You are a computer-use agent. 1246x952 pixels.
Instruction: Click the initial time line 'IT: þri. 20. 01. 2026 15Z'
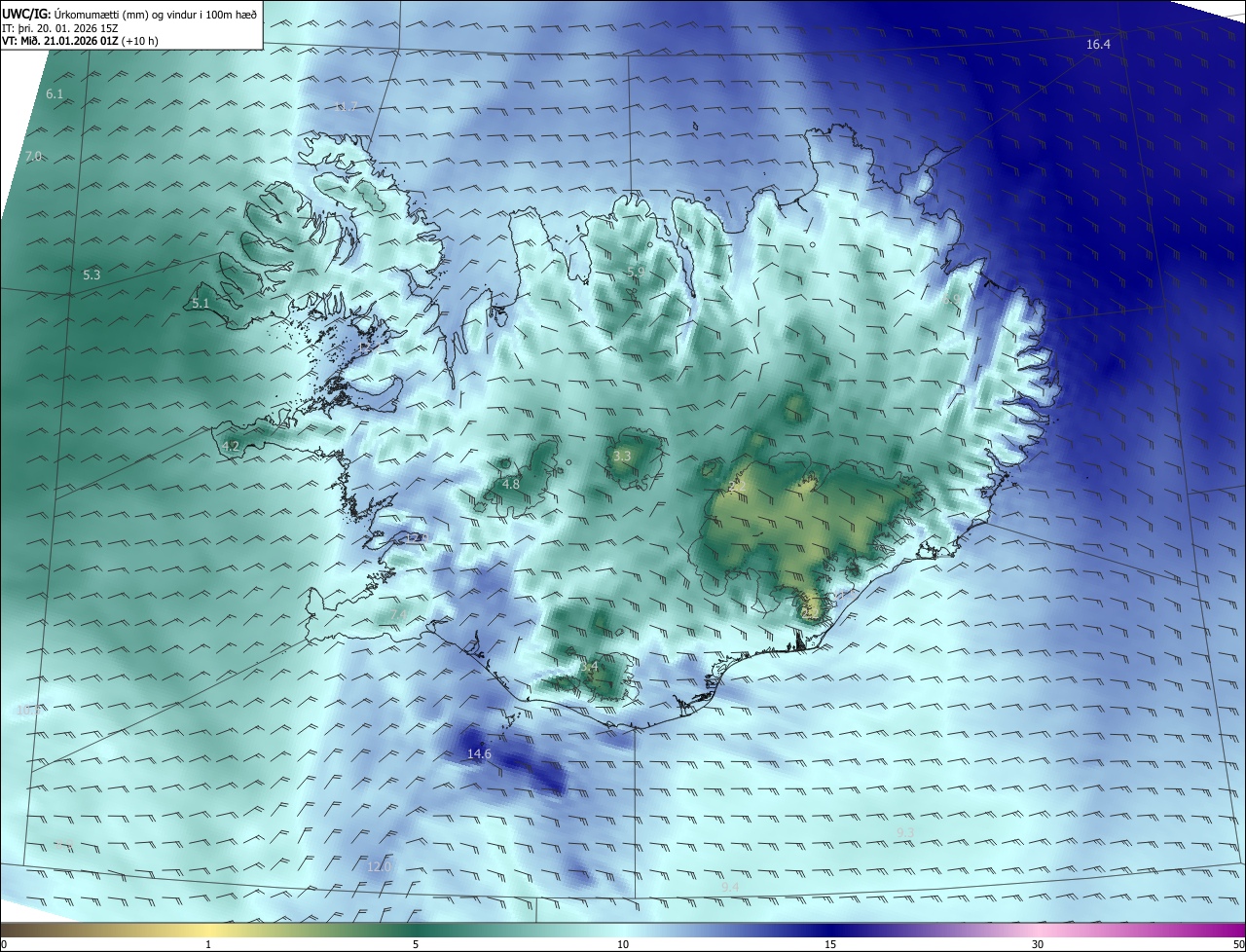[62, 27]
